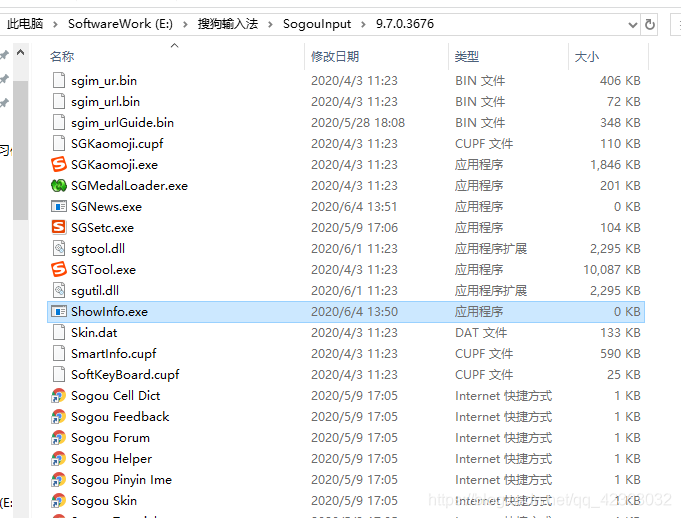Click the Sogou Forum file name
Screen dimensions: 681x518
pyautogui.click(x=110, y=438)
